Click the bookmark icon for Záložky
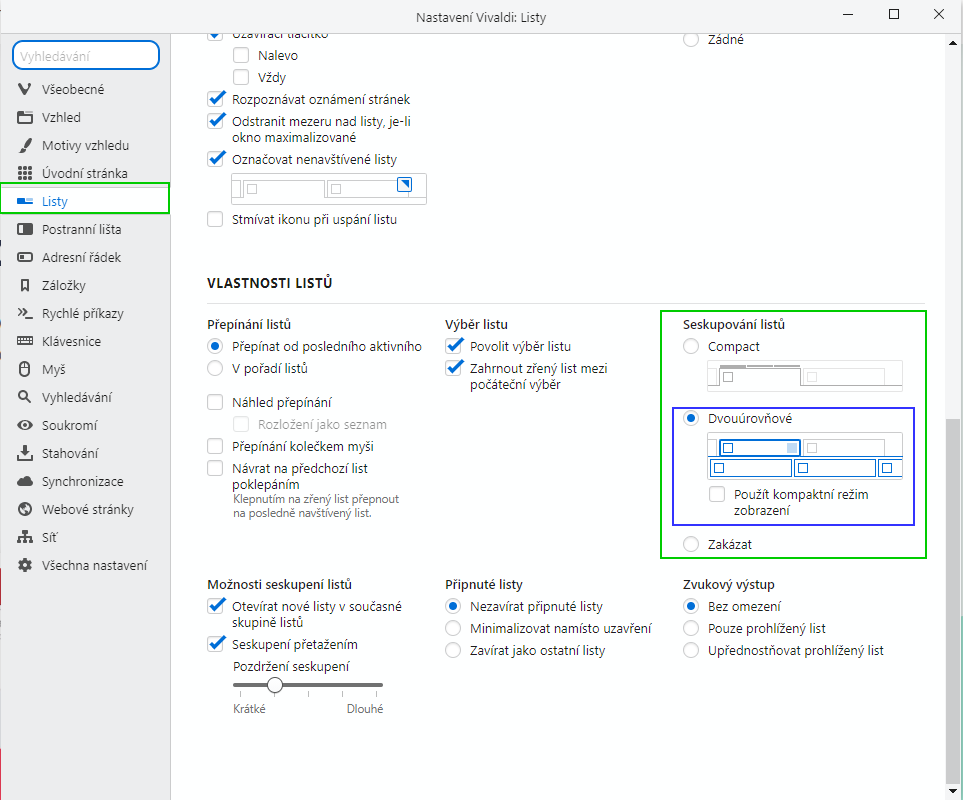Viewport: 963px width, 800px height. (25, 285)
